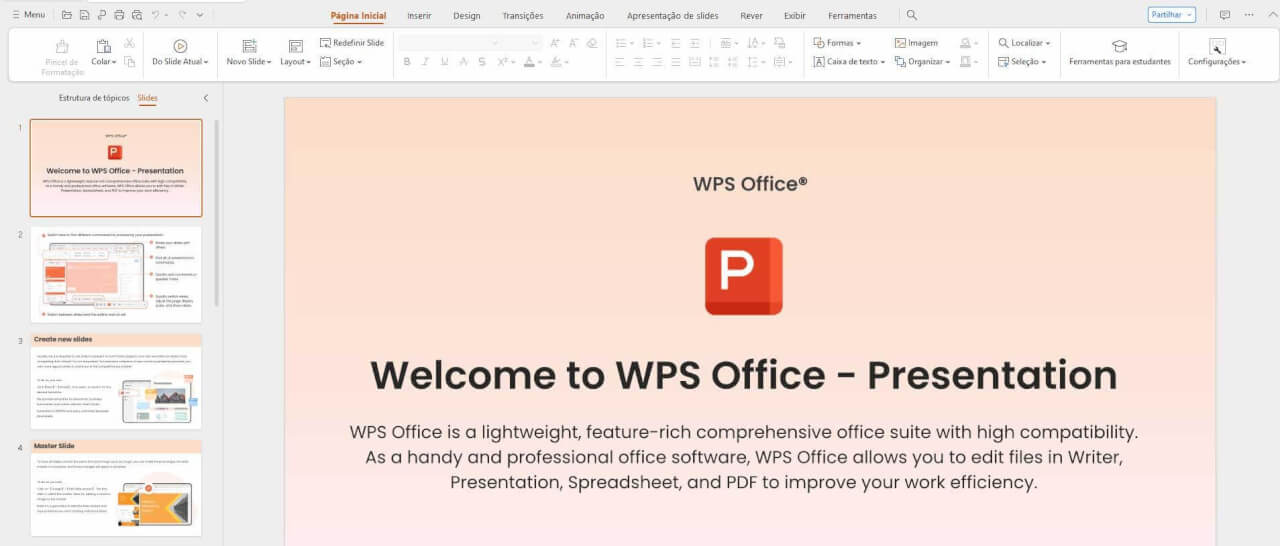This screenshot has height=546, width=1280.
Task: Open the Formas shapes dropdown
Action: (x=837, y=43)
